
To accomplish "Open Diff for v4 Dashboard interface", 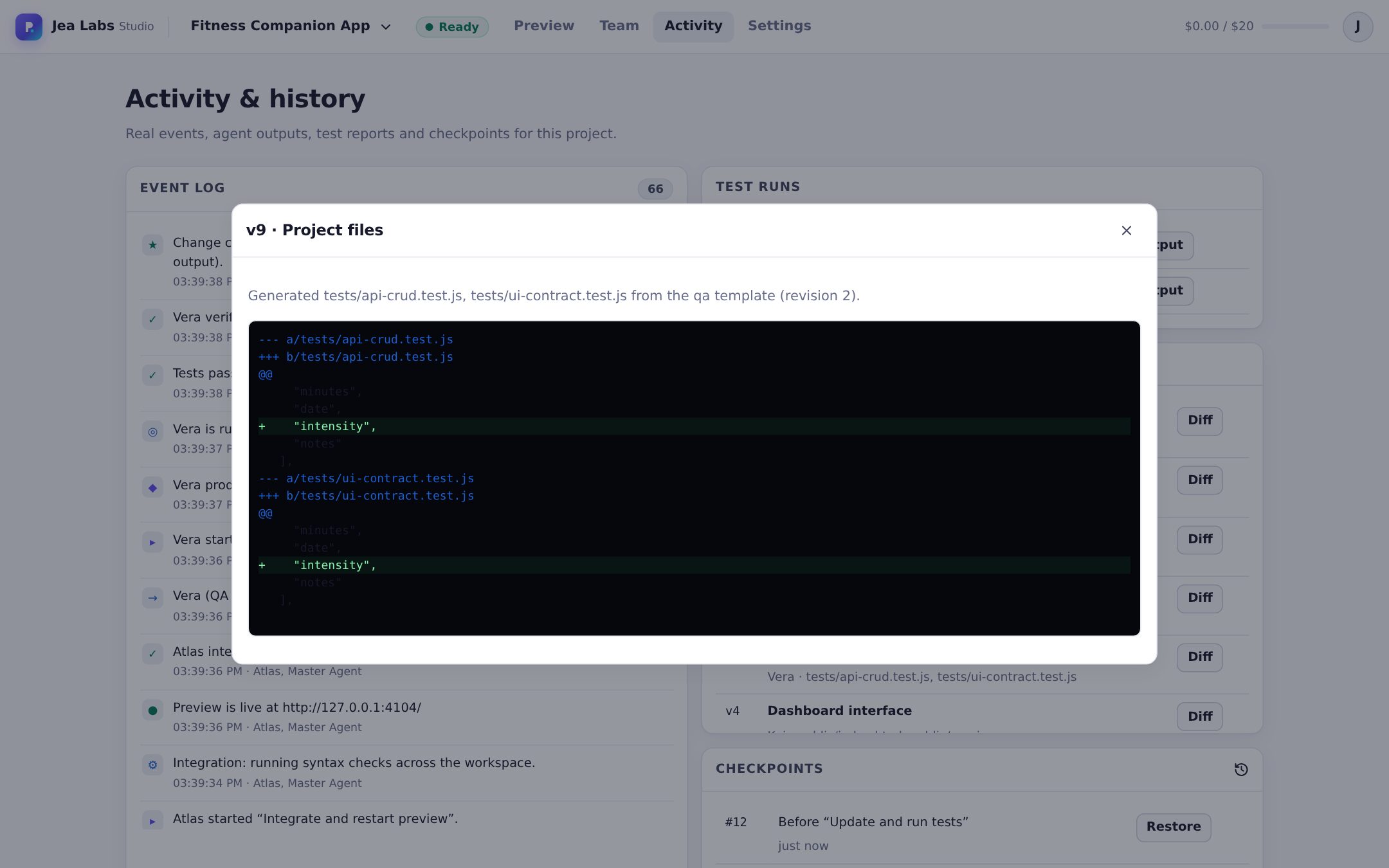I will pyautogui.click(x=1200, y=716).
